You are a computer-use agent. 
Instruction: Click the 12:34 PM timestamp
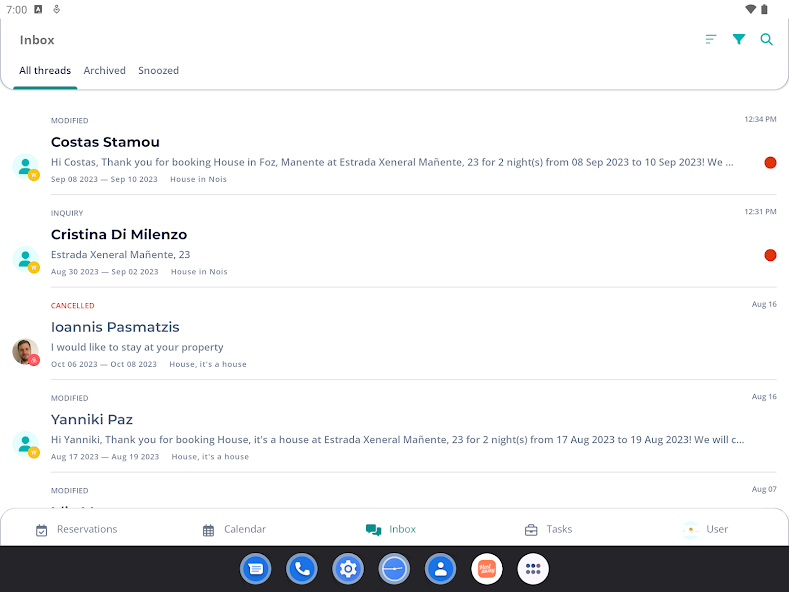pyautogui.click(x=760, y=119)
